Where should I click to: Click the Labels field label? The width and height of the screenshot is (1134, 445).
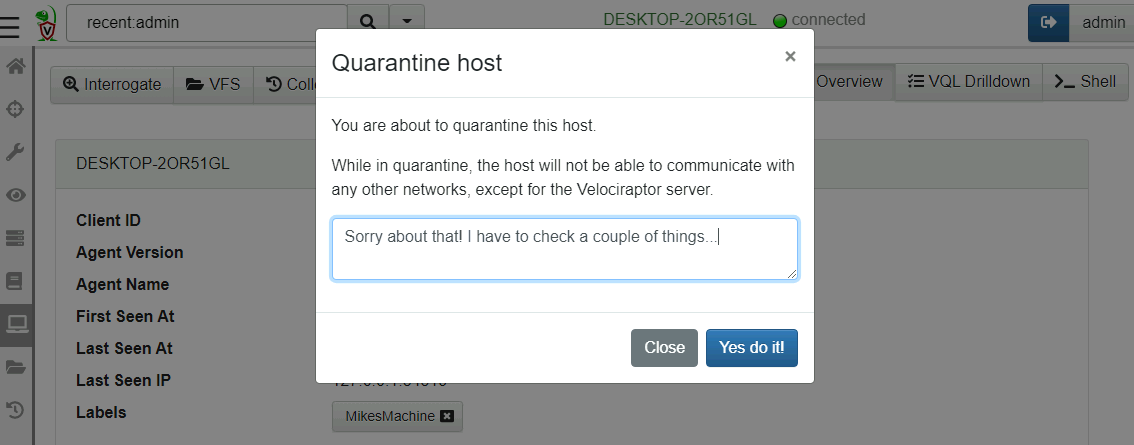(101, 412)
